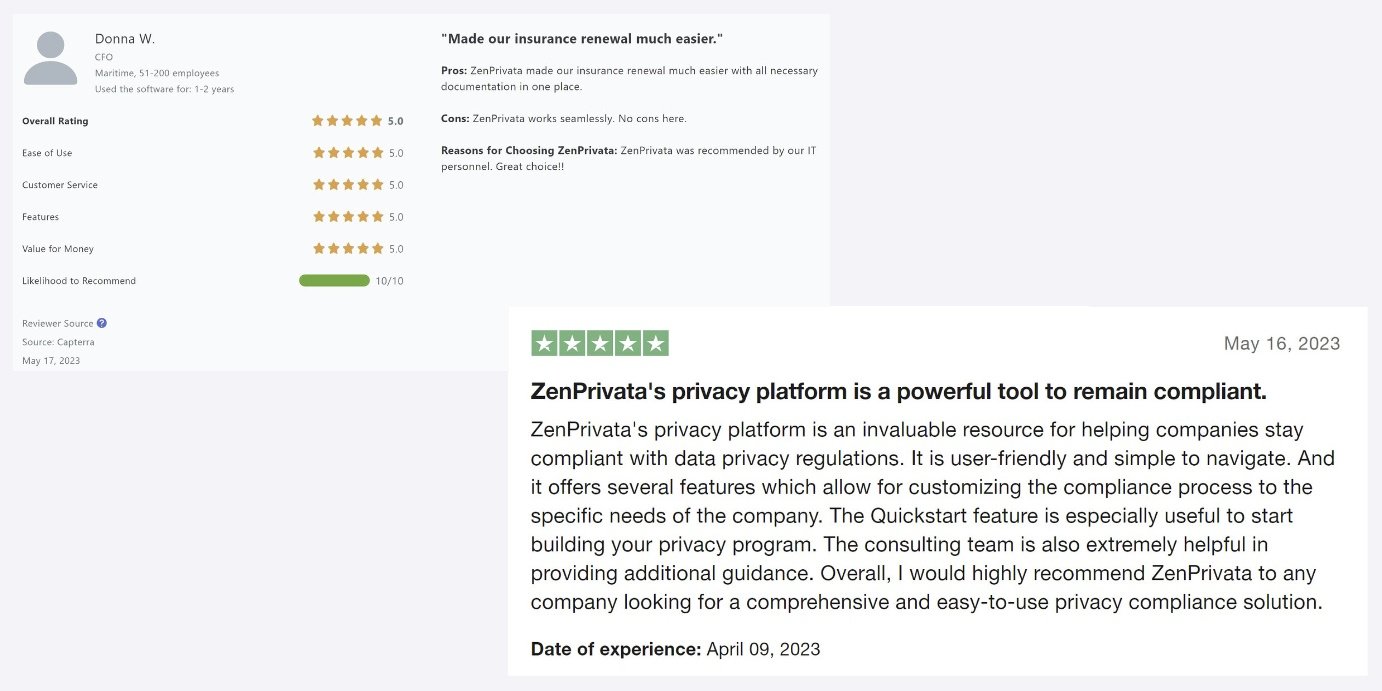
Task: Click the "Date of experience" label
Action: click(x=615, y=649)
